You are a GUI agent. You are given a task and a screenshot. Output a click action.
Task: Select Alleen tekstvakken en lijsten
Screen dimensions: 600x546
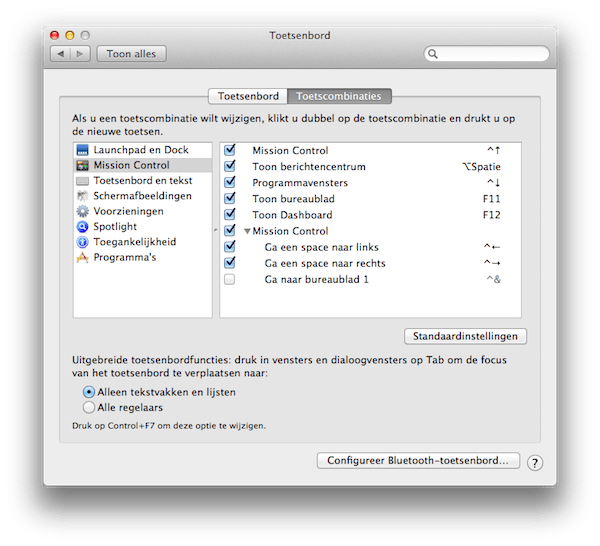(88, 392)
